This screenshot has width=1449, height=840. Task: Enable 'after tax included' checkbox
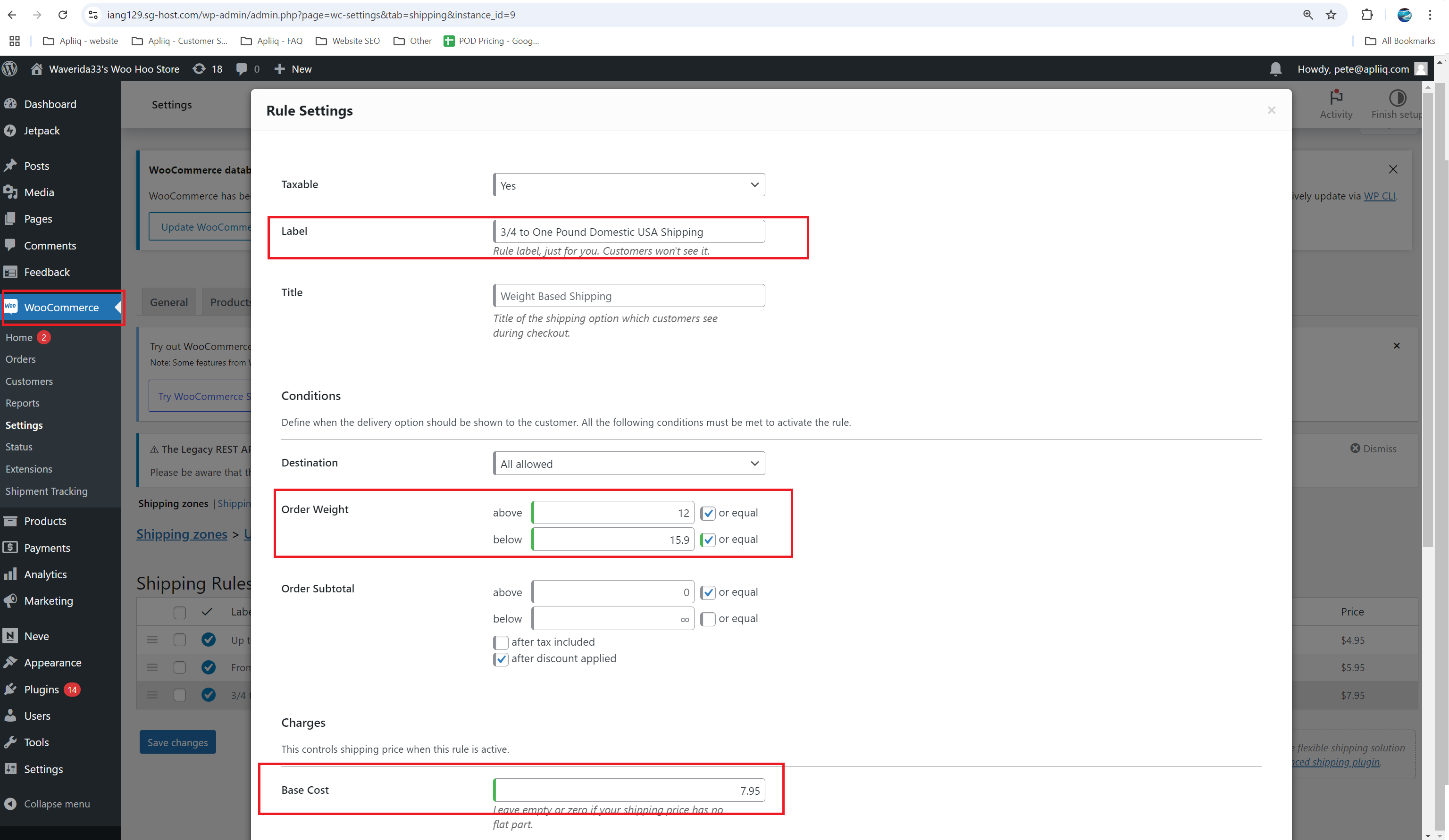coord(500,642)
